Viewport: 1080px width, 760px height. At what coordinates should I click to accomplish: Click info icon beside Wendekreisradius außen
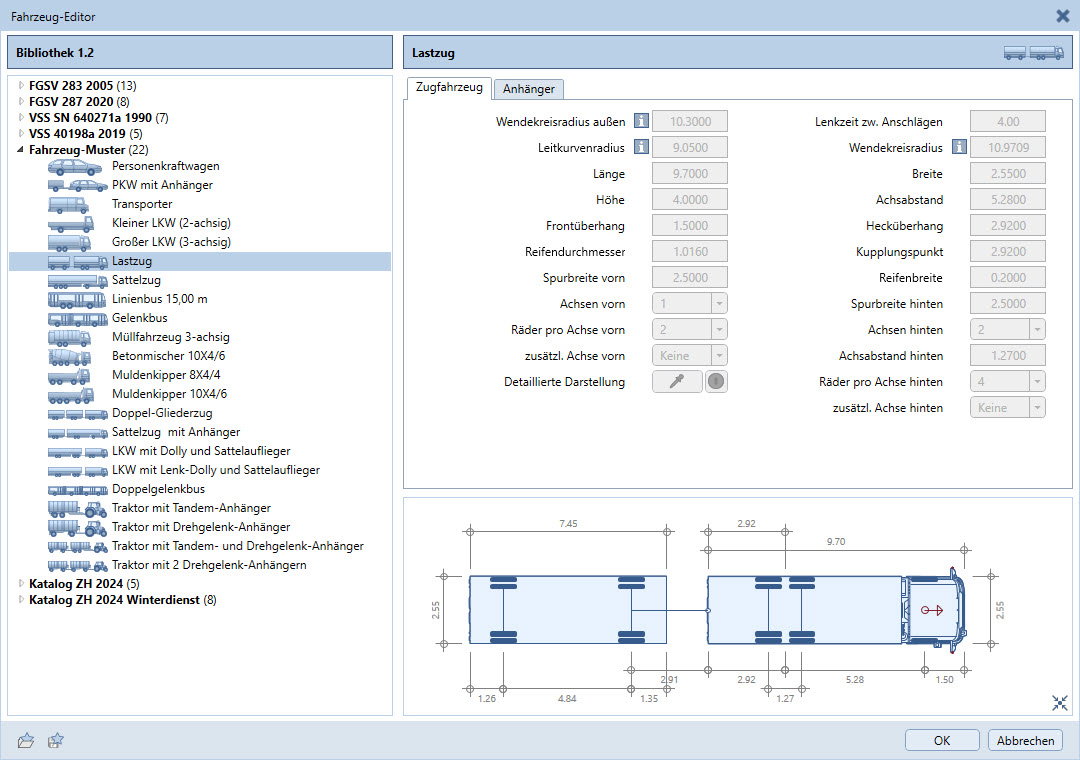point(640,122)
